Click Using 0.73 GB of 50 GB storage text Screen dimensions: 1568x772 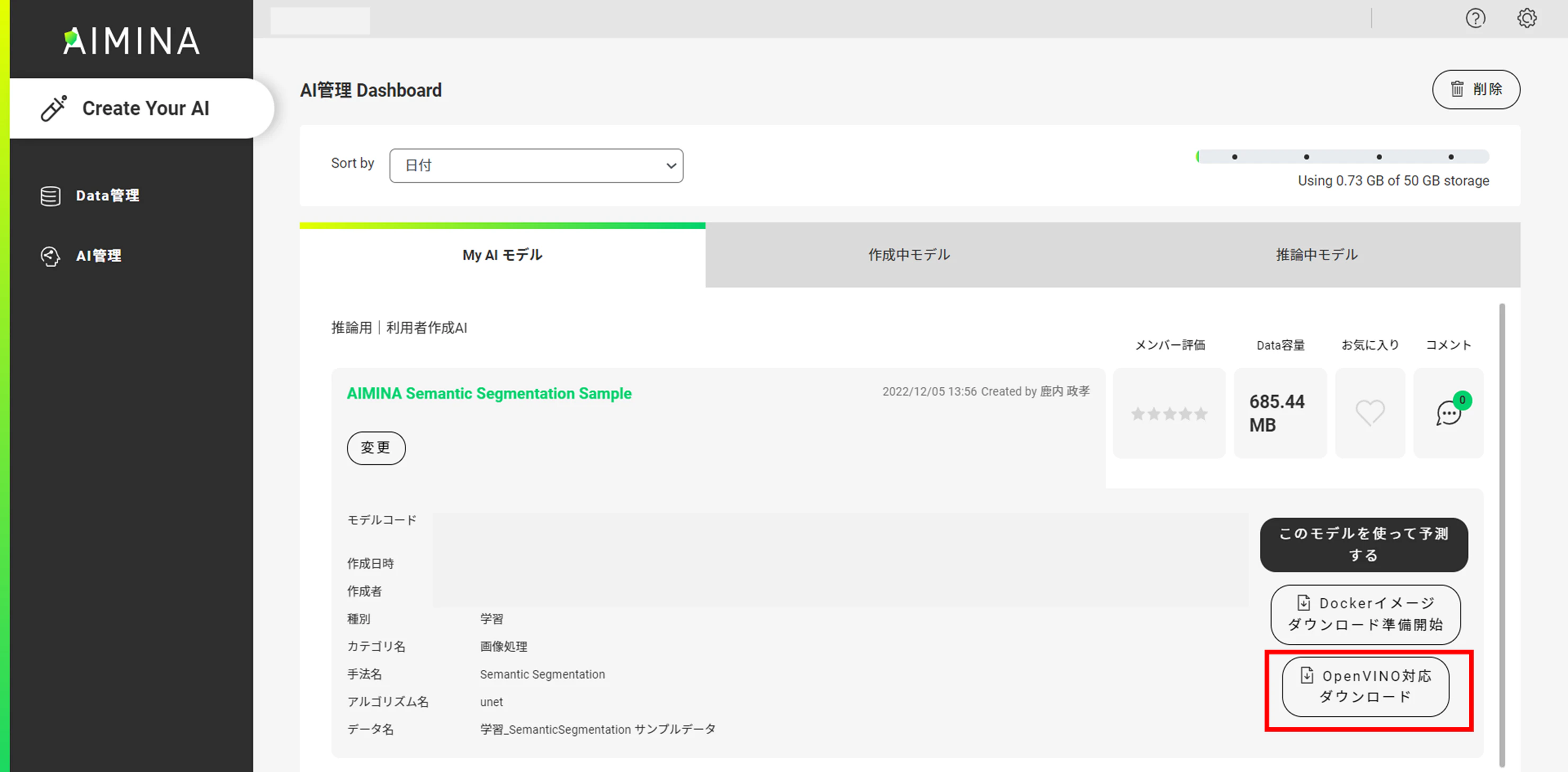click(x=1393, y=181)
